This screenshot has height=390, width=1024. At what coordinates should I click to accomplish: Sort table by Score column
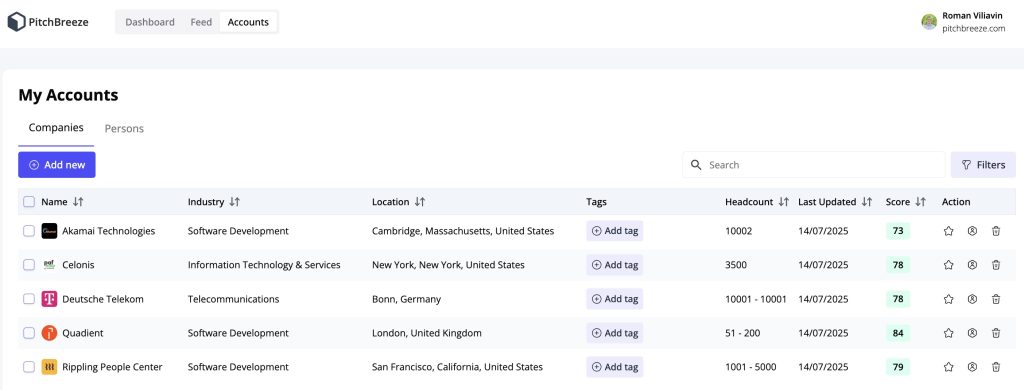click(x=920, y=202)
